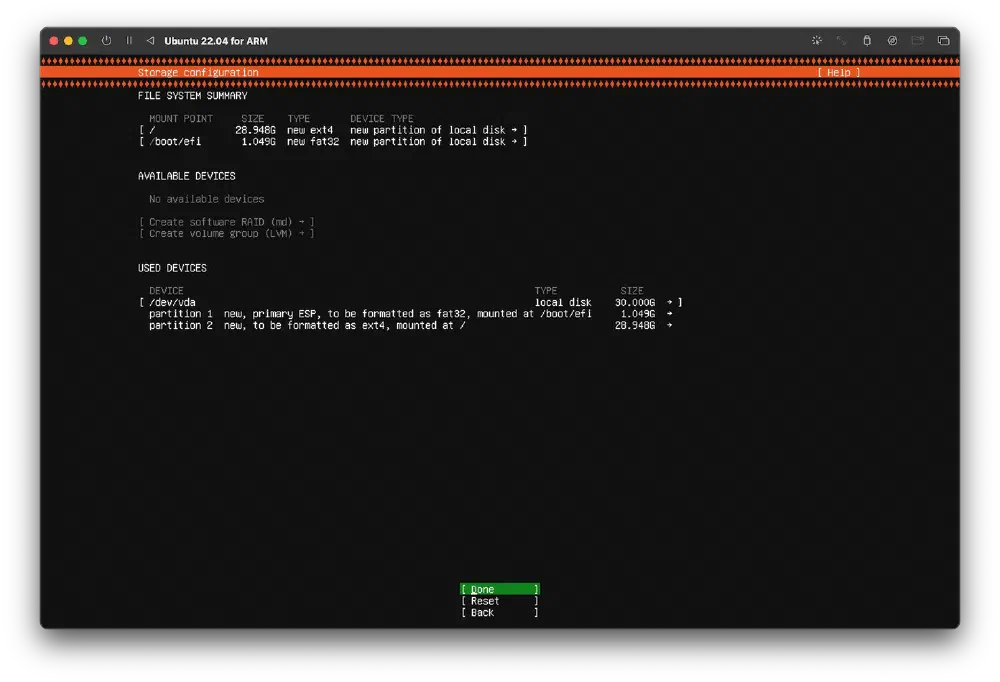Click the Back button

[498, 613]
